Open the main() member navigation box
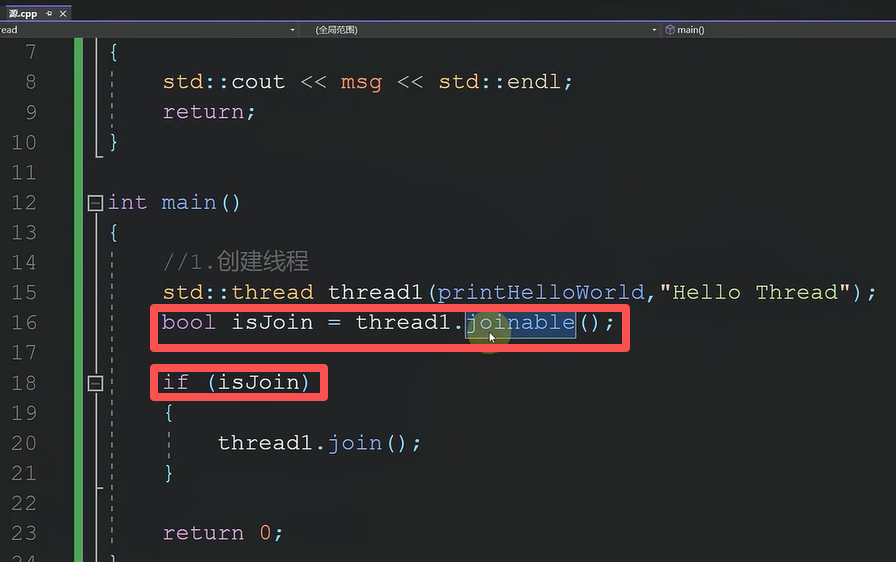 tap(779, 30)
